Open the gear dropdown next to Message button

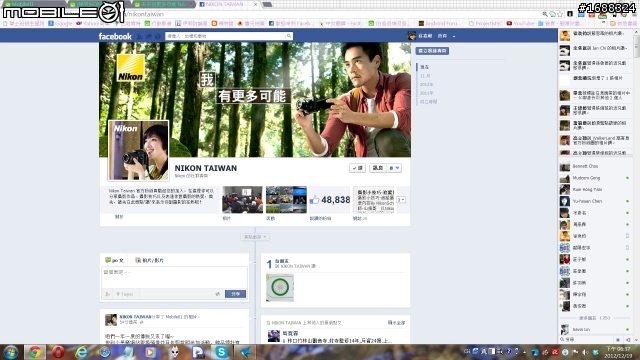394,168
